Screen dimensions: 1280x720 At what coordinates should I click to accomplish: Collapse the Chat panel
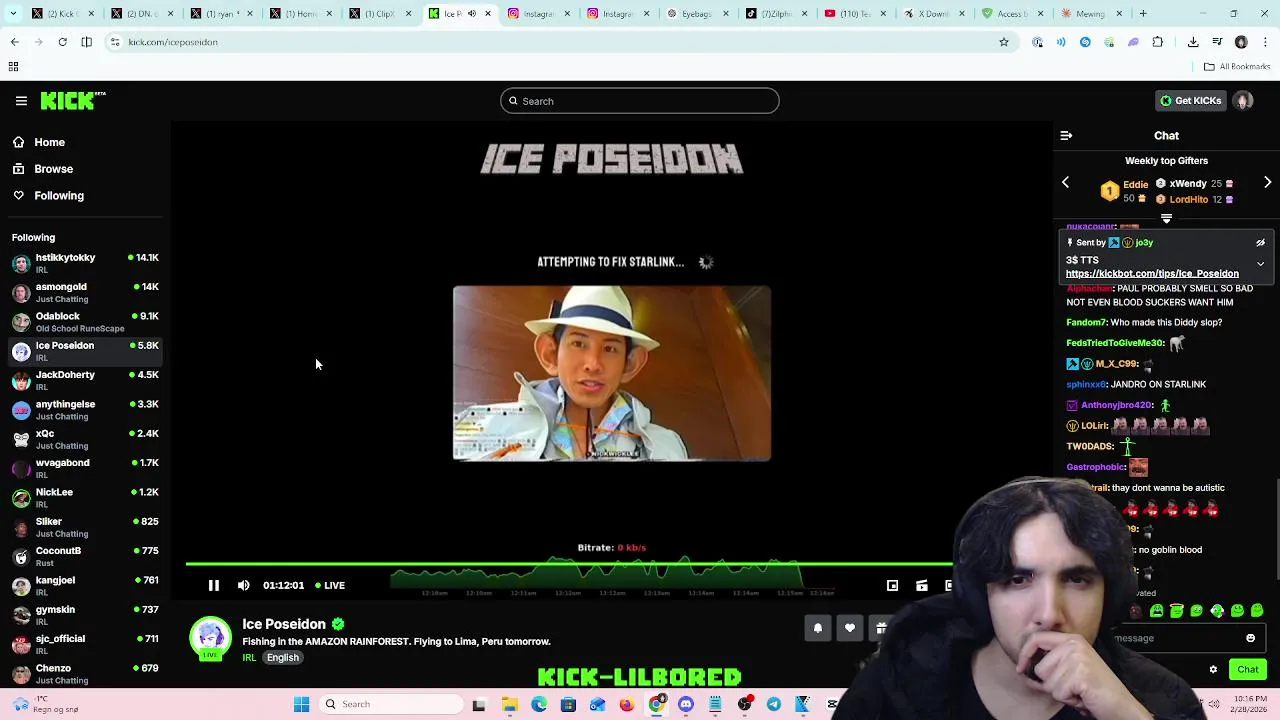1066,136
